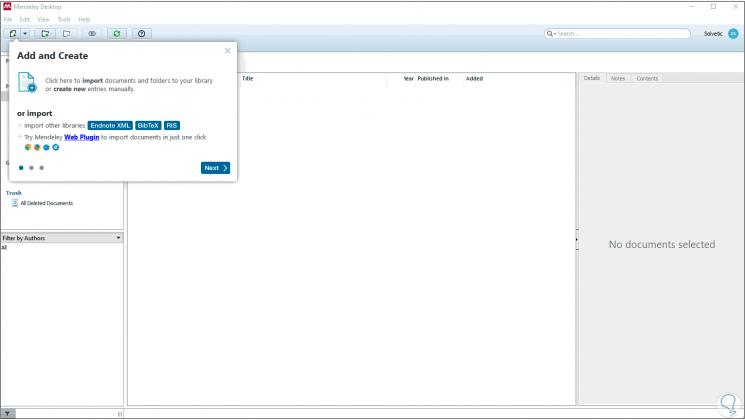
Task: Click the Solvetic user avatar icon
Action: (733, 34)
